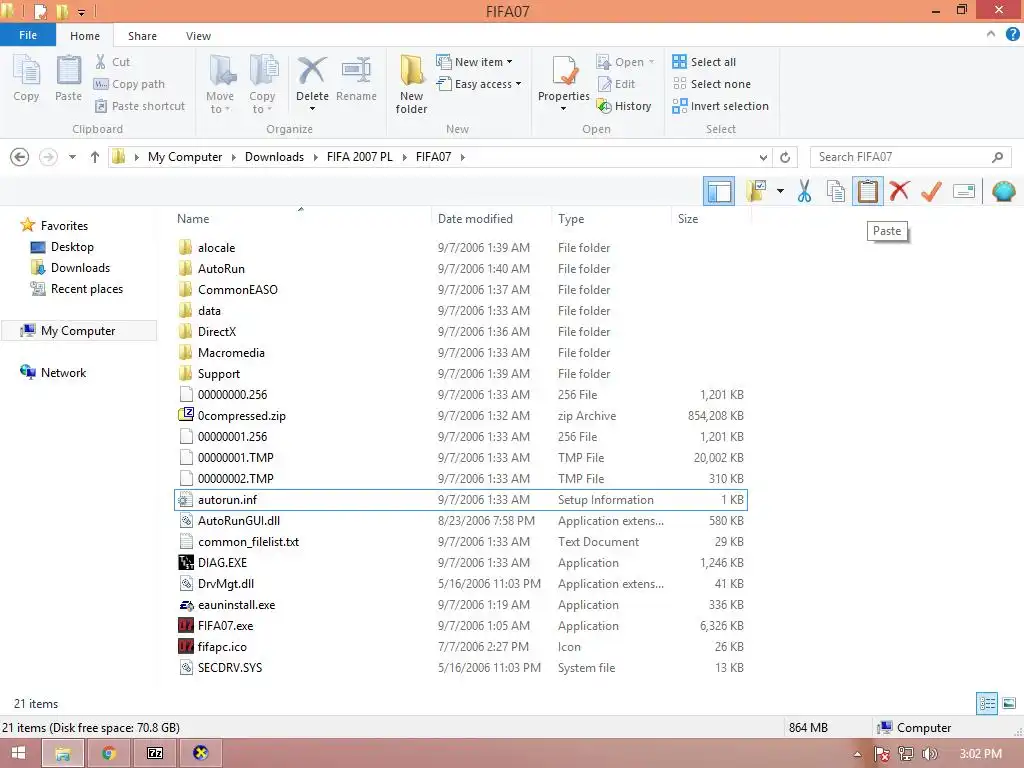Image resolution: width=1024 pixels, height=768 pixels.
Task: Collapse the ribbon with the chevron
Action: (x=991, y=35)
